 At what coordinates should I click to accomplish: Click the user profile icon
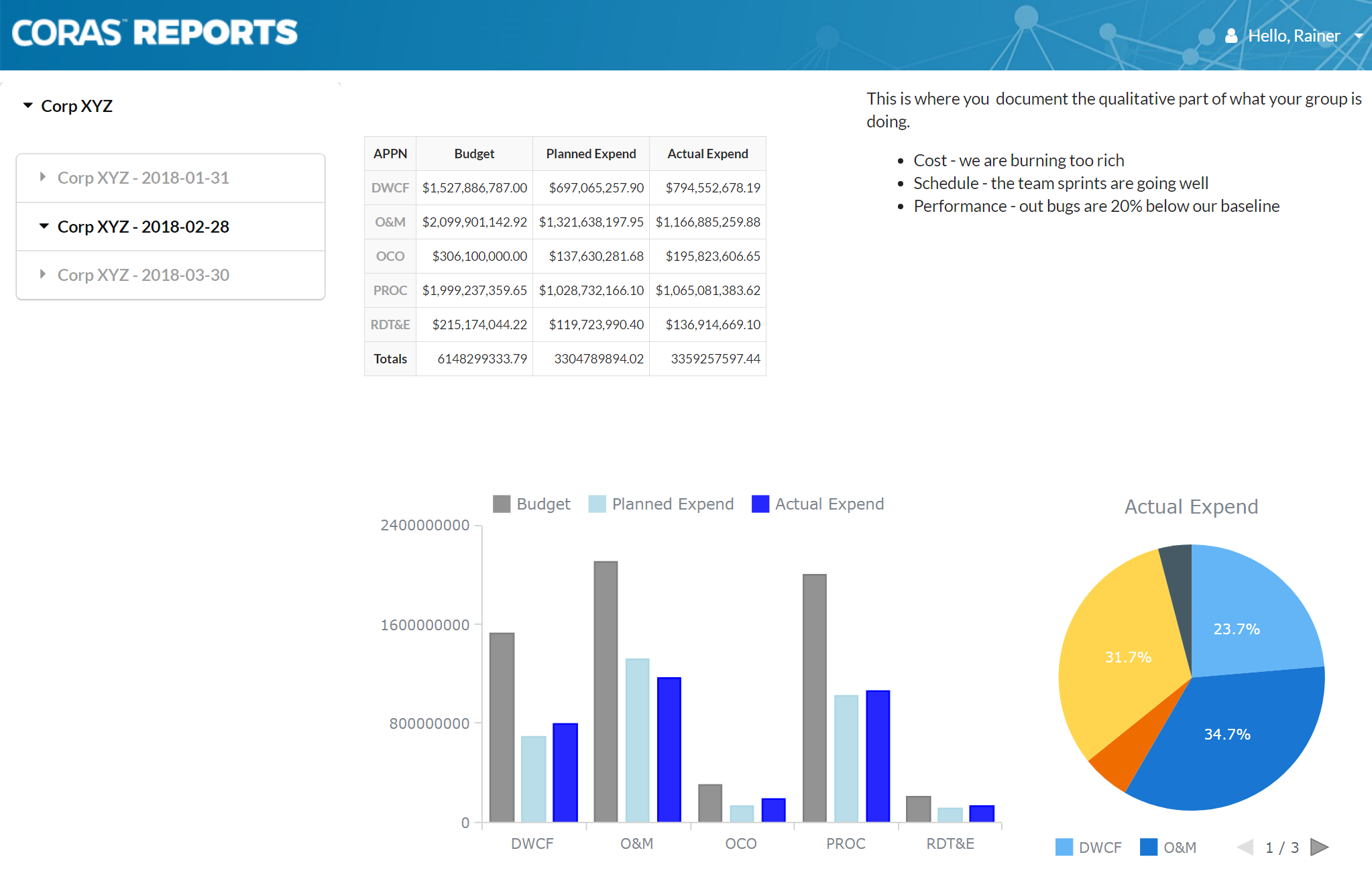click(x=1231, y=36)
